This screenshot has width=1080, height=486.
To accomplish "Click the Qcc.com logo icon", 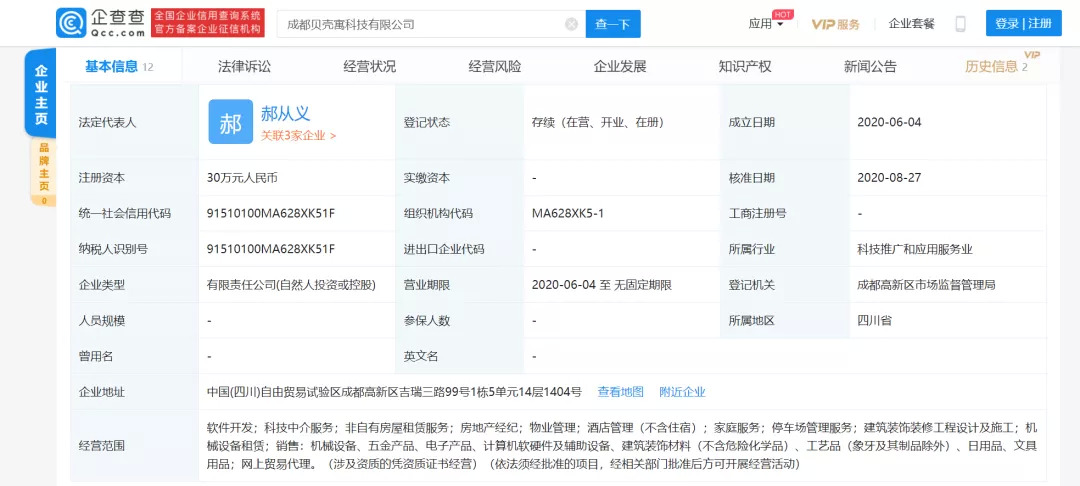I will click(72, 23).
